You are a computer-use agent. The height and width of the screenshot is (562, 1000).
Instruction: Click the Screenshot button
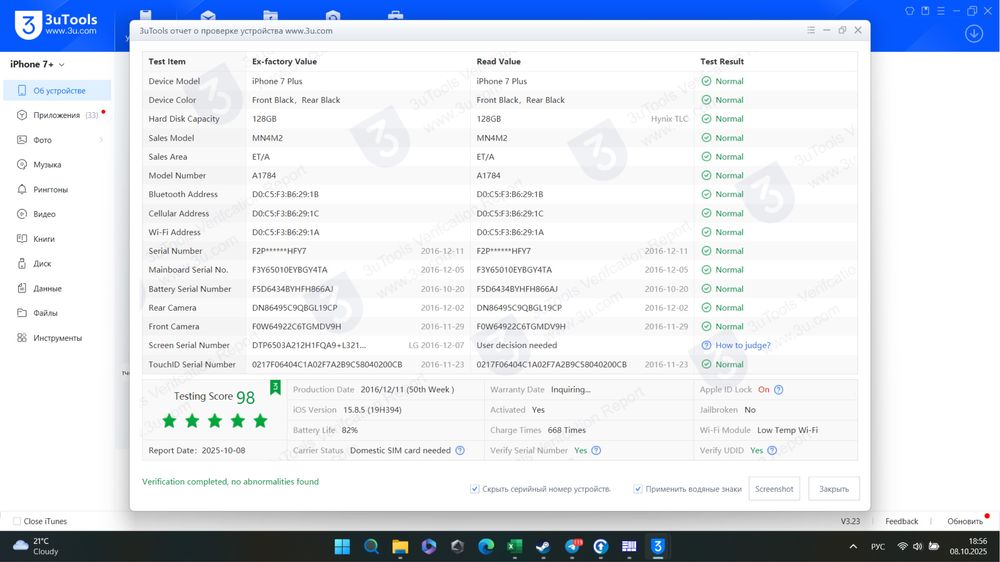pos(774,489)
